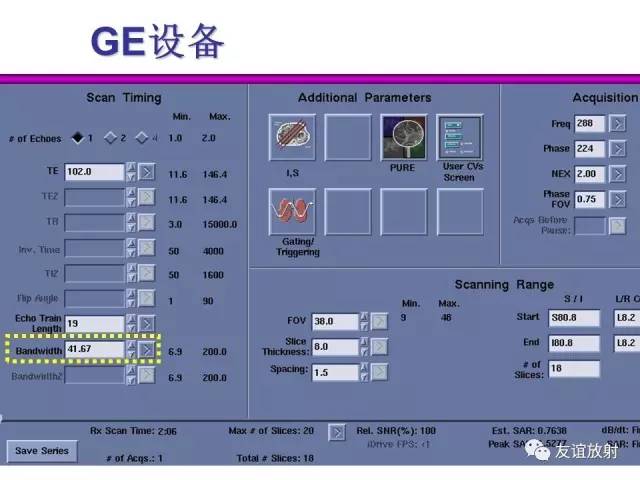Click the Rx Scan Time 2:06 text
Viewport: 640px width, 480px height.
click(133, 431)
